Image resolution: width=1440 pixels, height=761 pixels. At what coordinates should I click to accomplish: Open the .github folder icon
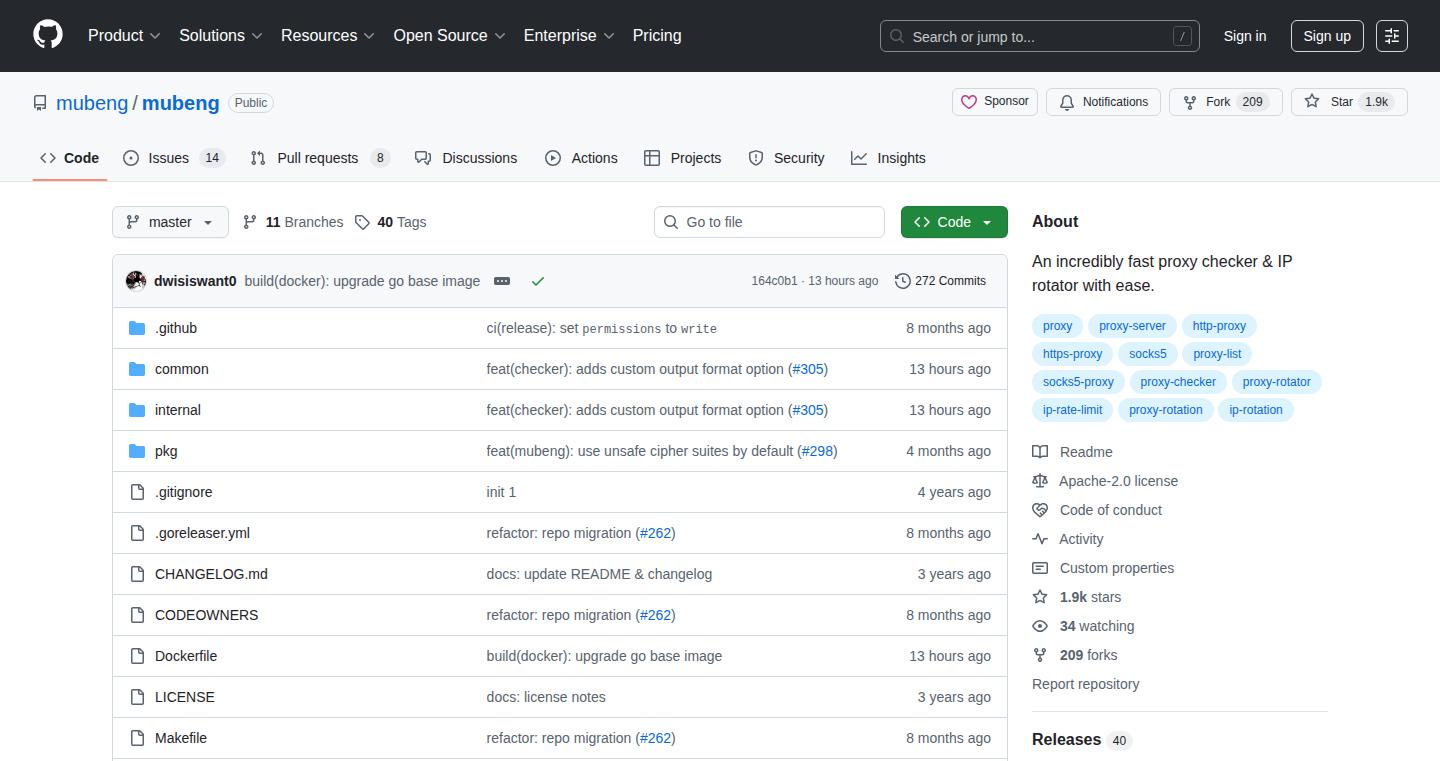pos(137,328)
